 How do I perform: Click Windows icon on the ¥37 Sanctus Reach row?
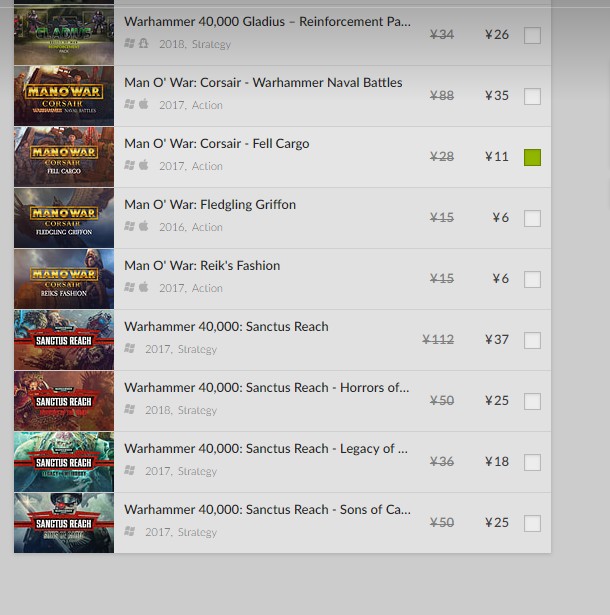click(x=129, y=348)
